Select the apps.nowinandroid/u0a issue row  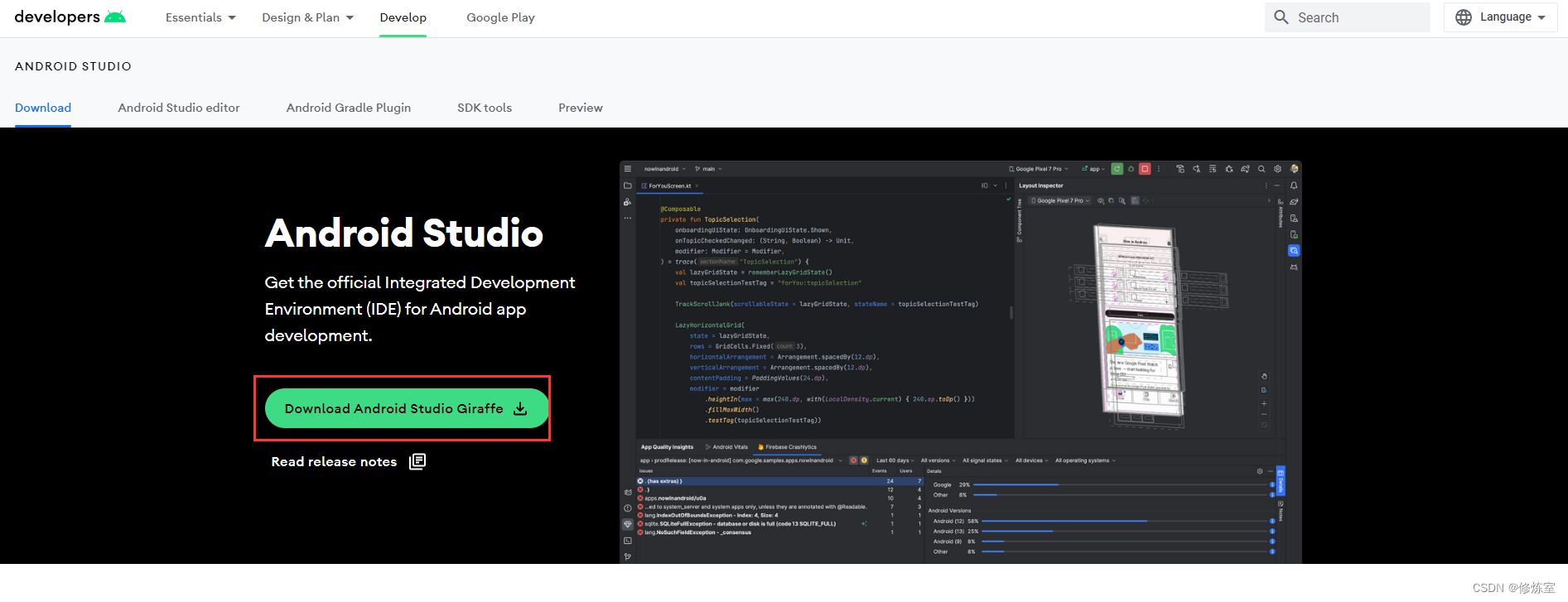click(x=779, y=498)
